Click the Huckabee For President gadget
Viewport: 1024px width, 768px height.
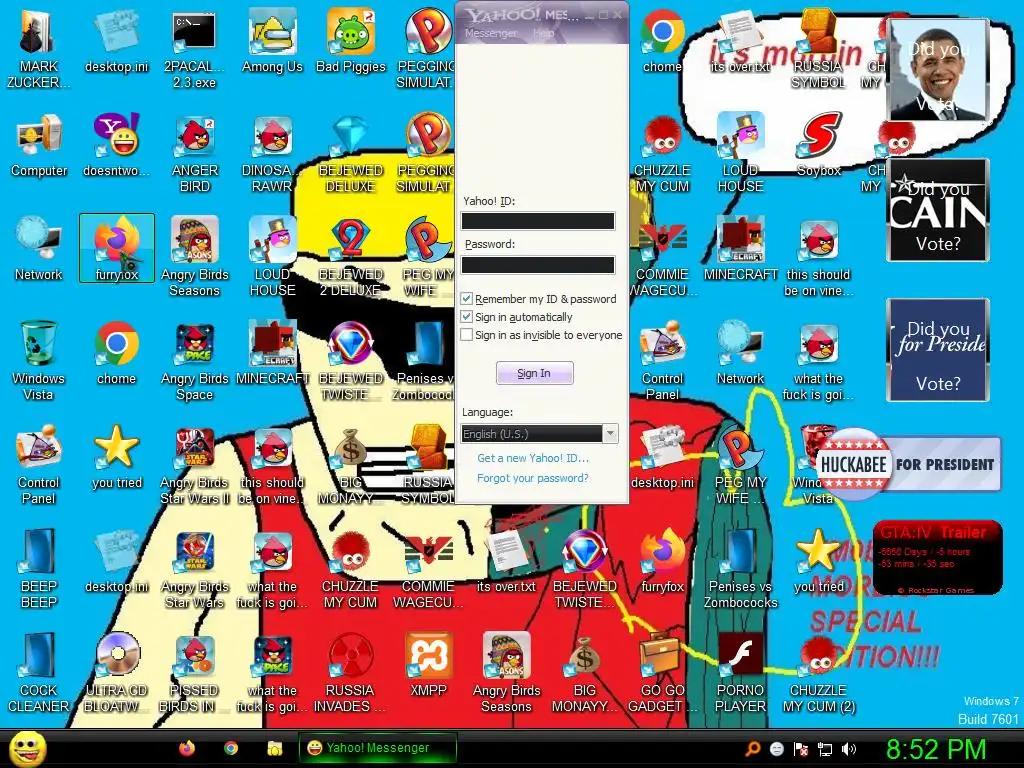point(908,464)
